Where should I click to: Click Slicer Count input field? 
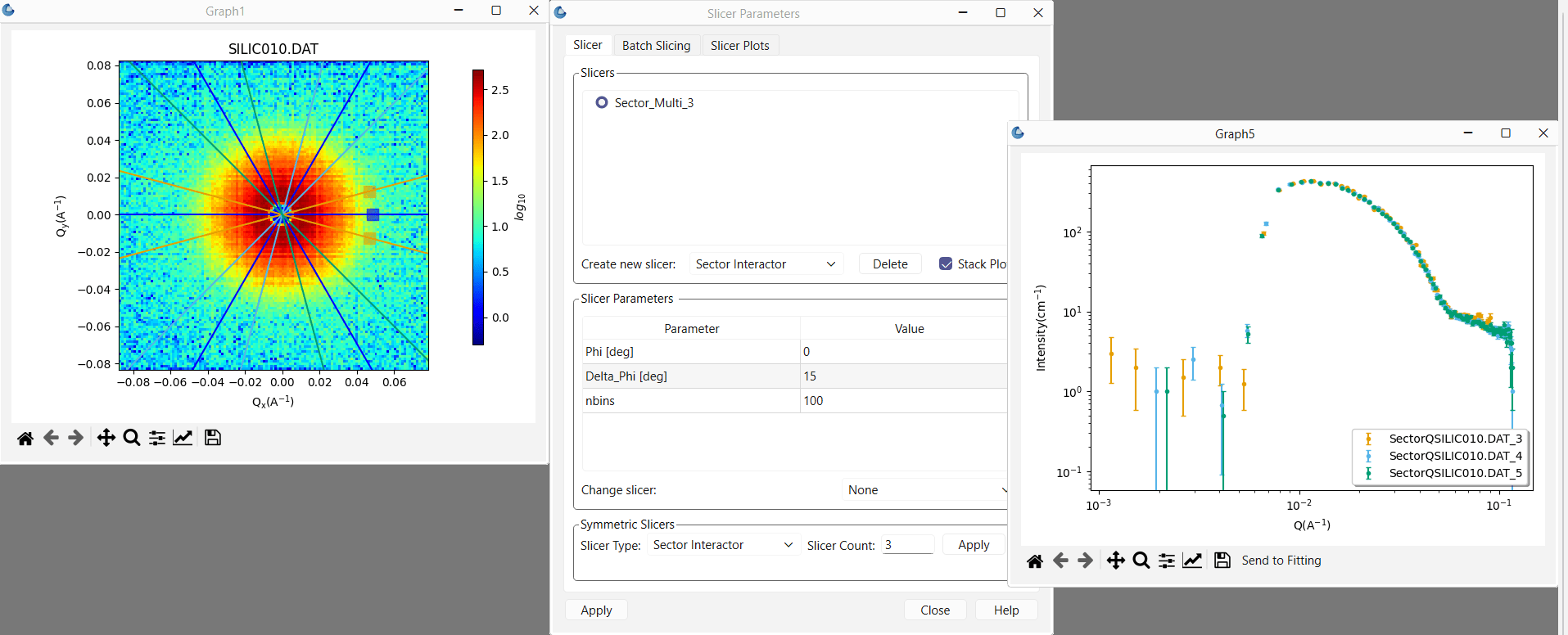[x=908, y=545]
